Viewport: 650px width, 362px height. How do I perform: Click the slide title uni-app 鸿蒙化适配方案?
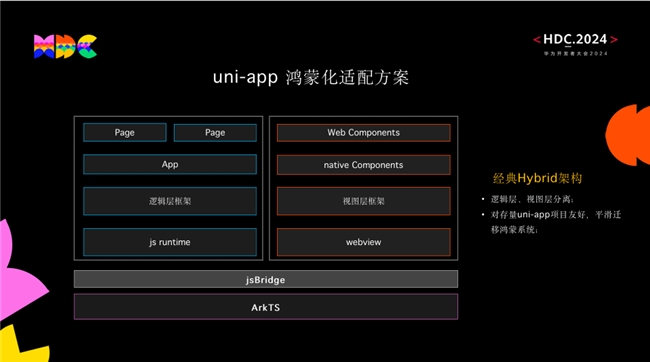point(311,78)
